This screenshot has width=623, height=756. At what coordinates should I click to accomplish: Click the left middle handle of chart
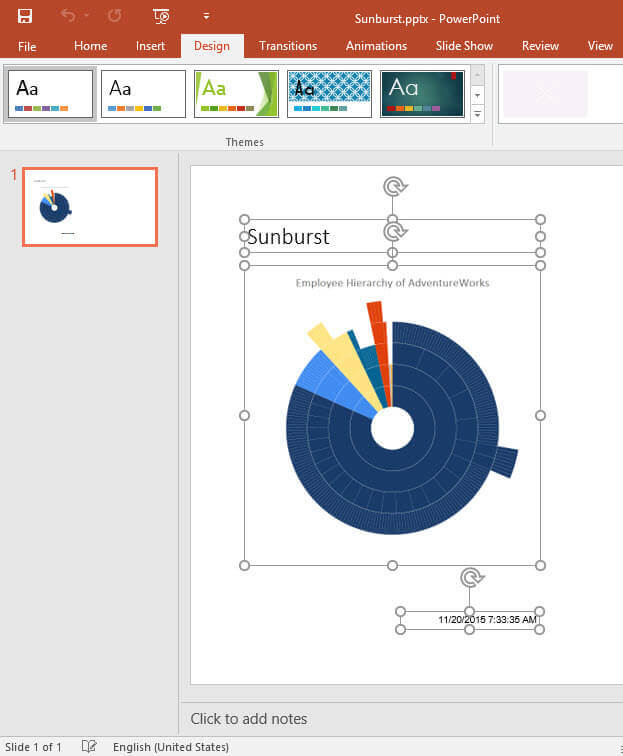point(244,416)
